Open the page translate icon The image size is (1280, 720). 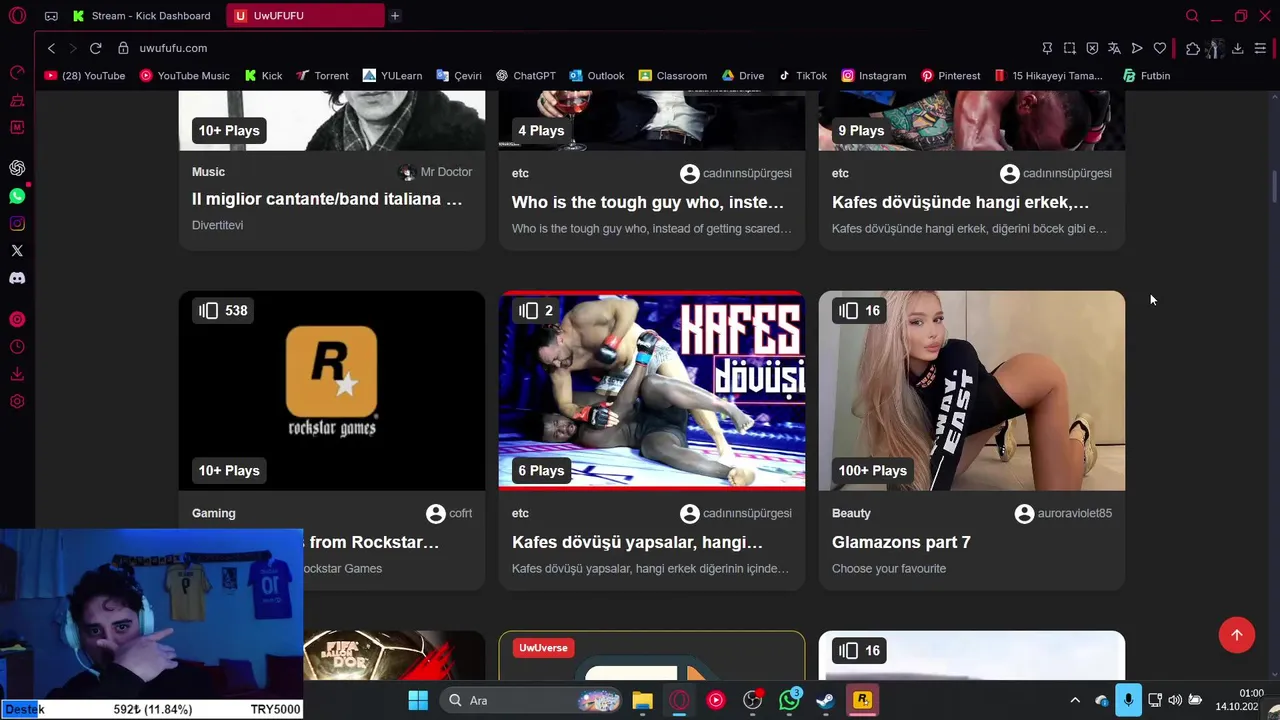click(1114, 48)
